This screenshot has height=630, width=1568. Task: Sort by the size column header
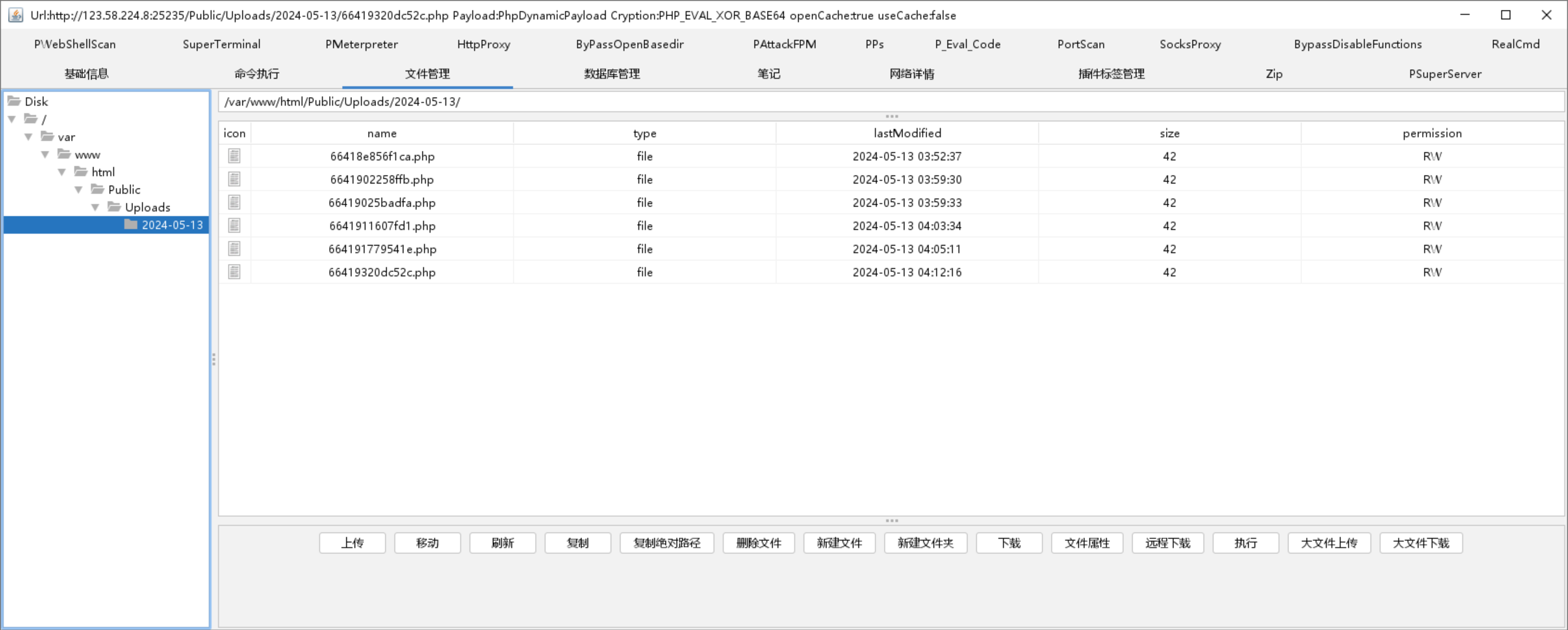pos(1170,133)
